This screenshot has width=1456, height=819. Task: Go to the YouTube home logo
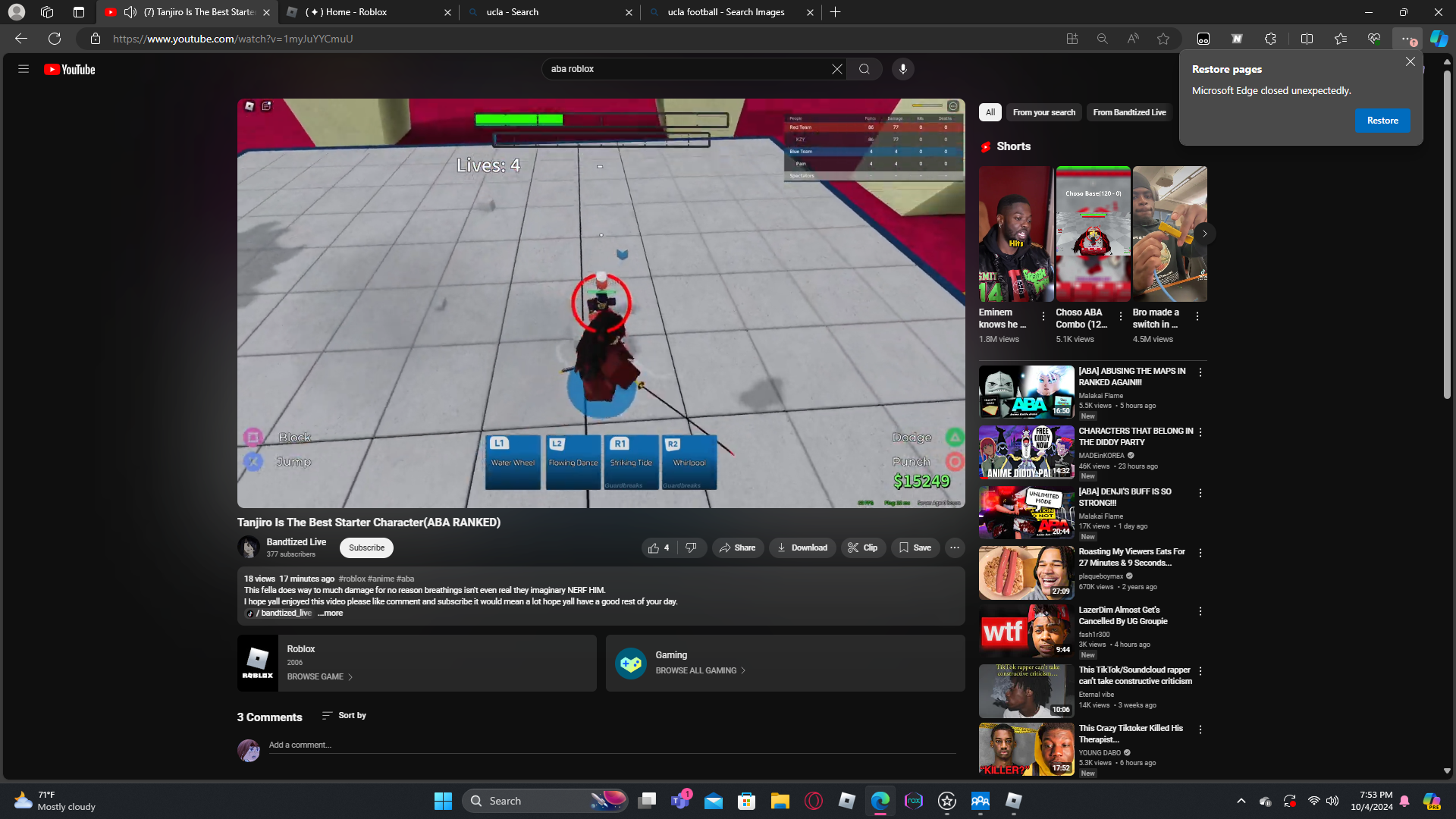(70, 70)
